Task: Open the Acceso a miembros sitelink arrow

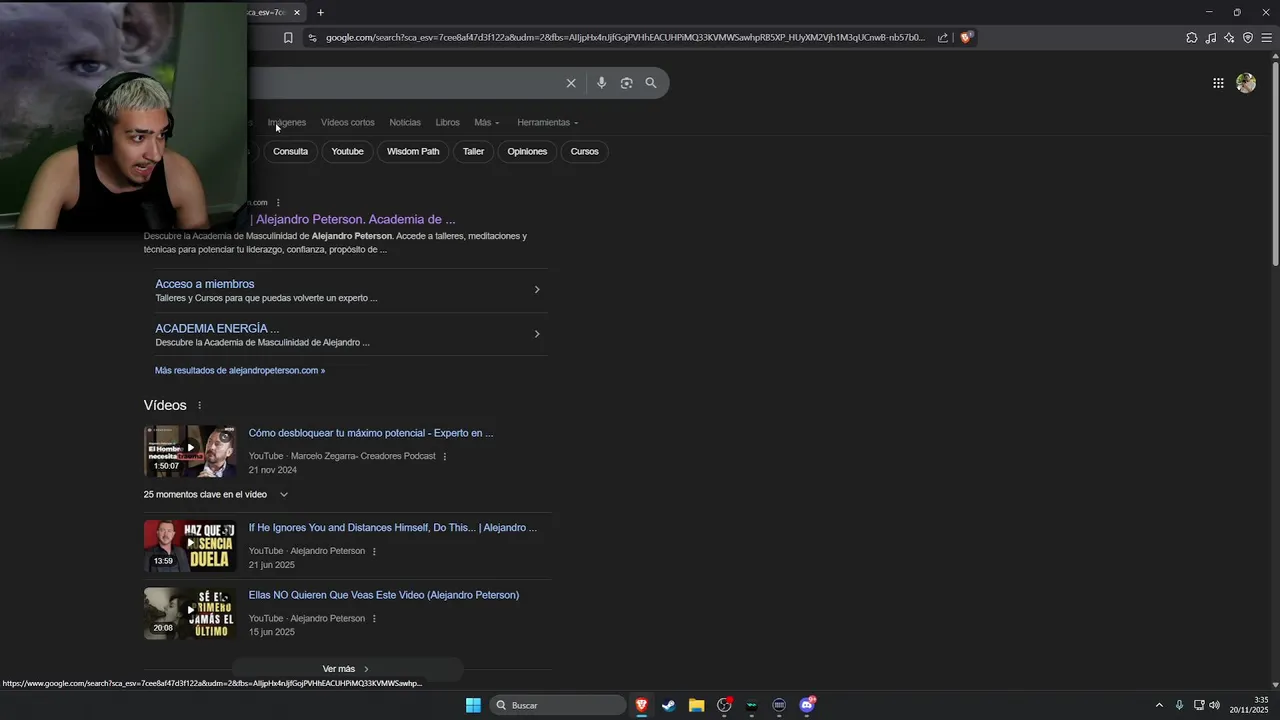Action: pos(537,290)
